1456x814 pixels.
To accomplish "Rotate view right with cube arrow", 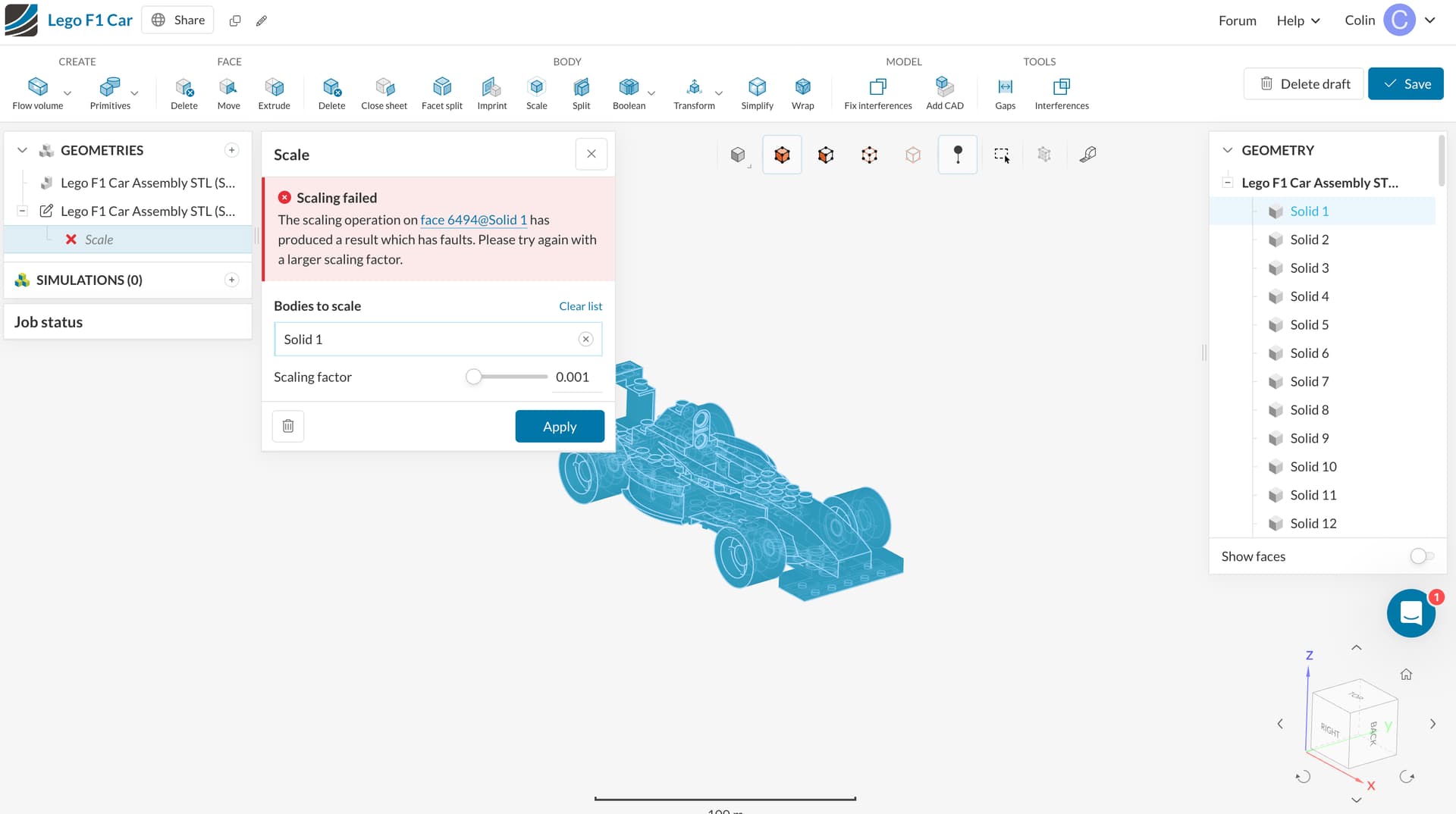I will coord(1432,724).
